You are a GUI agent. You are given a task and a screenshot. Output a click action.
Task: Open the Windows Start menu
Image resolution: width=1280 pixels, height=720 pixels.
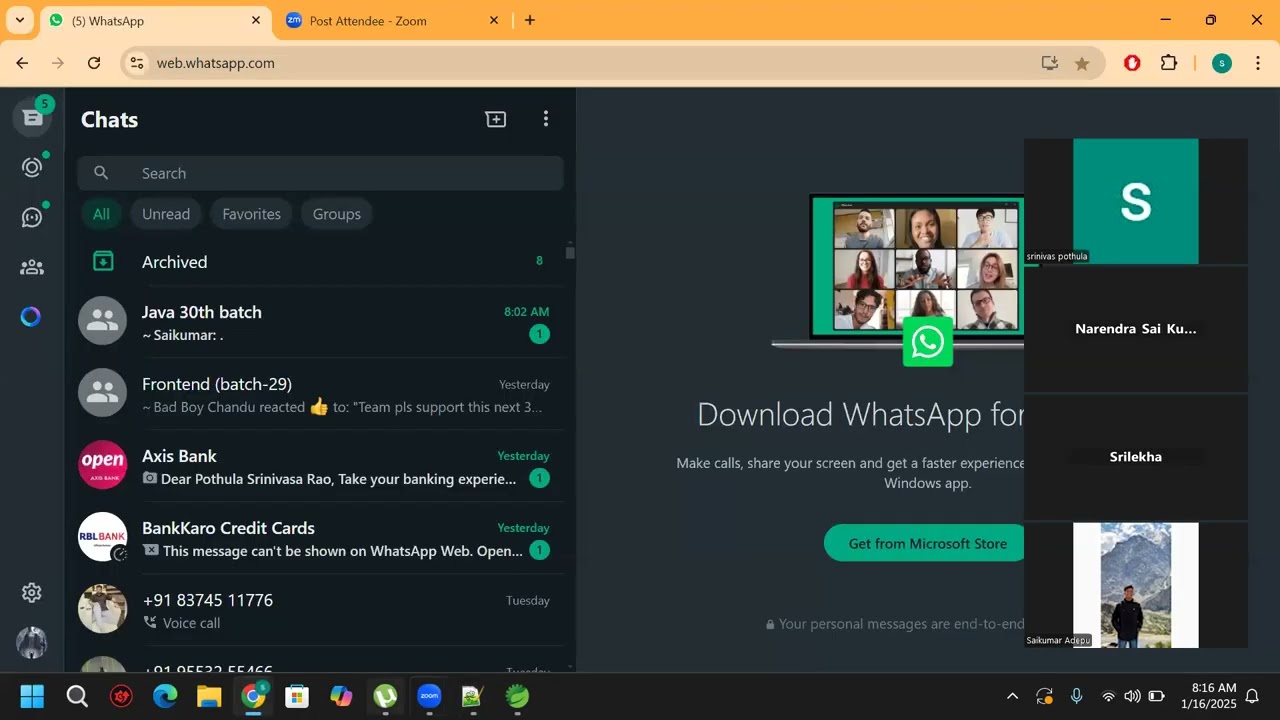[x=32, y=696]
